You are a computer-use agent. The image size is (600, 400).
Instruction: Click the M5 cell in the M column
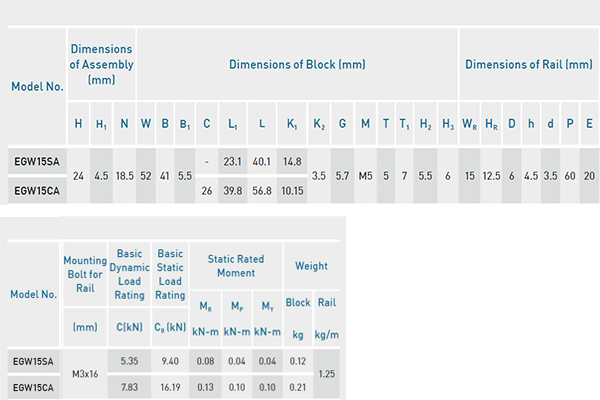tap(365, 176)
